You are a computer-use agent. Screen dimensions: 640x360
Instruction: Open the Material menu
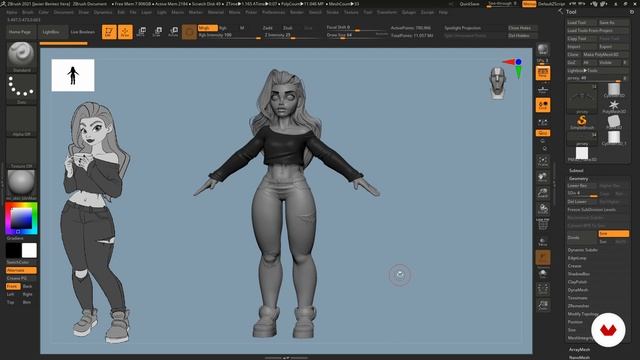coord(216,13)
